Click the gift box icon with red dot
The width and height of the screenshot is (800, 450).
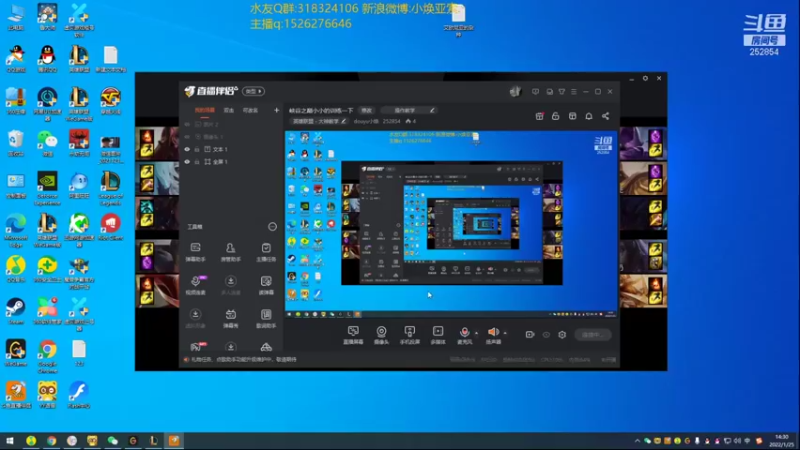point(539,116)
